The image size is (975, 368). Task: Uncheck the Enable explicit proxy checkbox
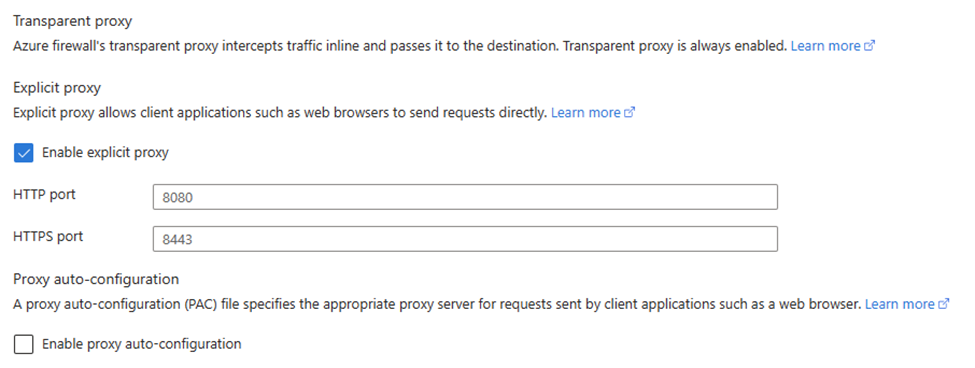coord(24,153)
